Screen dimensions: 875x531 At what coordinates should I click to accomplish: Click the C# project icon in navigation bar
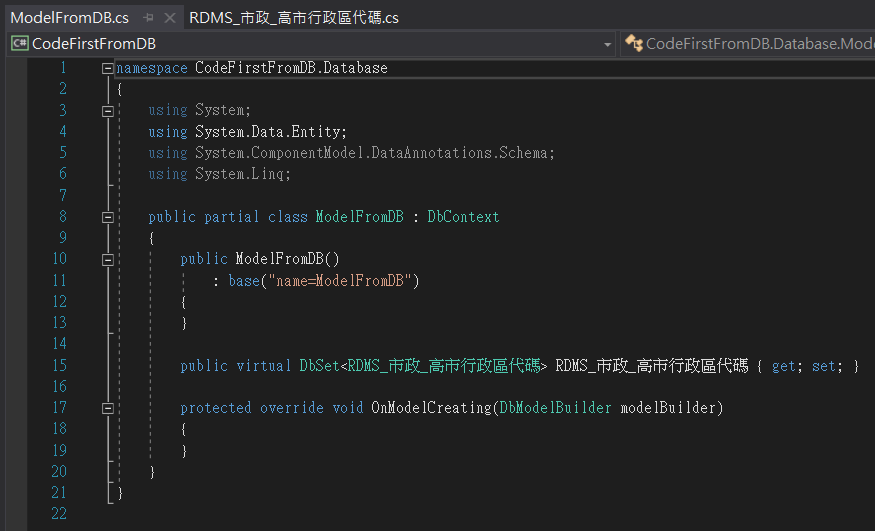click(19, 44)
